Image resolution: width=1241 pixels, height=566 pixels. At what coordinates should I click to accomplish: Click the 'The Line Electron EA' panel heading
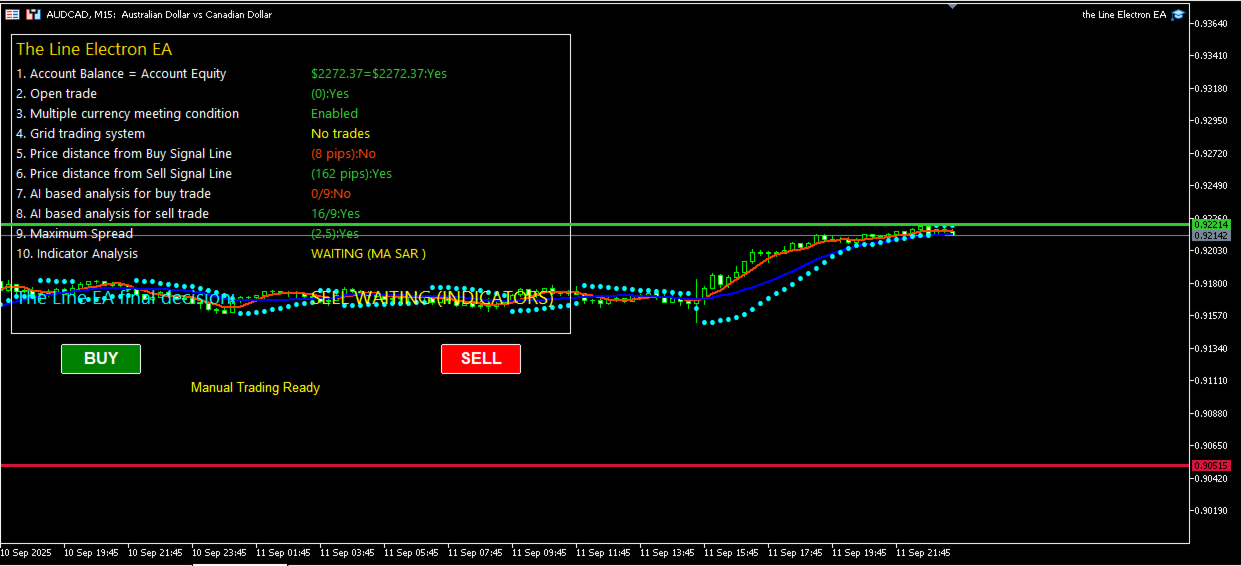(94, 49)
